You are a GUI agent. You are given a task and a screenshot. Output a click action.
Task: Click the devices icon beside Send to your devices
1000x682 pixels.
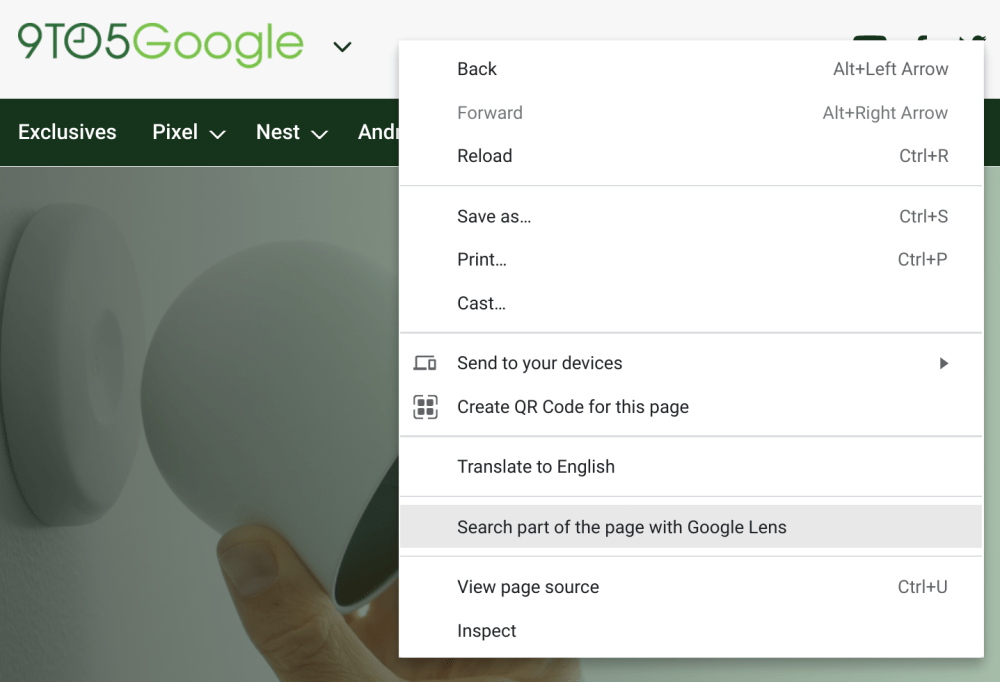pyautogui.click(x=425, y=363)
